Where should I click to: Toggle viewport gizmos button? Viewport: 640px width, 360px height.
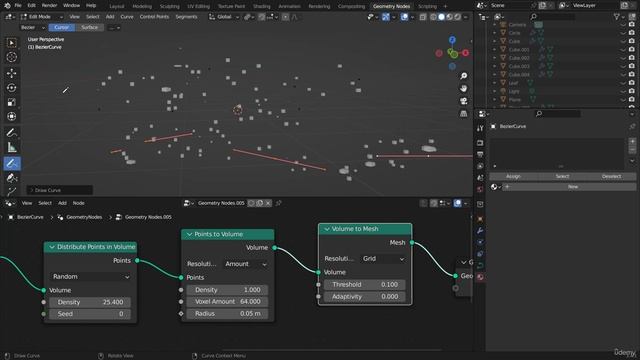(x=386, y=17)
